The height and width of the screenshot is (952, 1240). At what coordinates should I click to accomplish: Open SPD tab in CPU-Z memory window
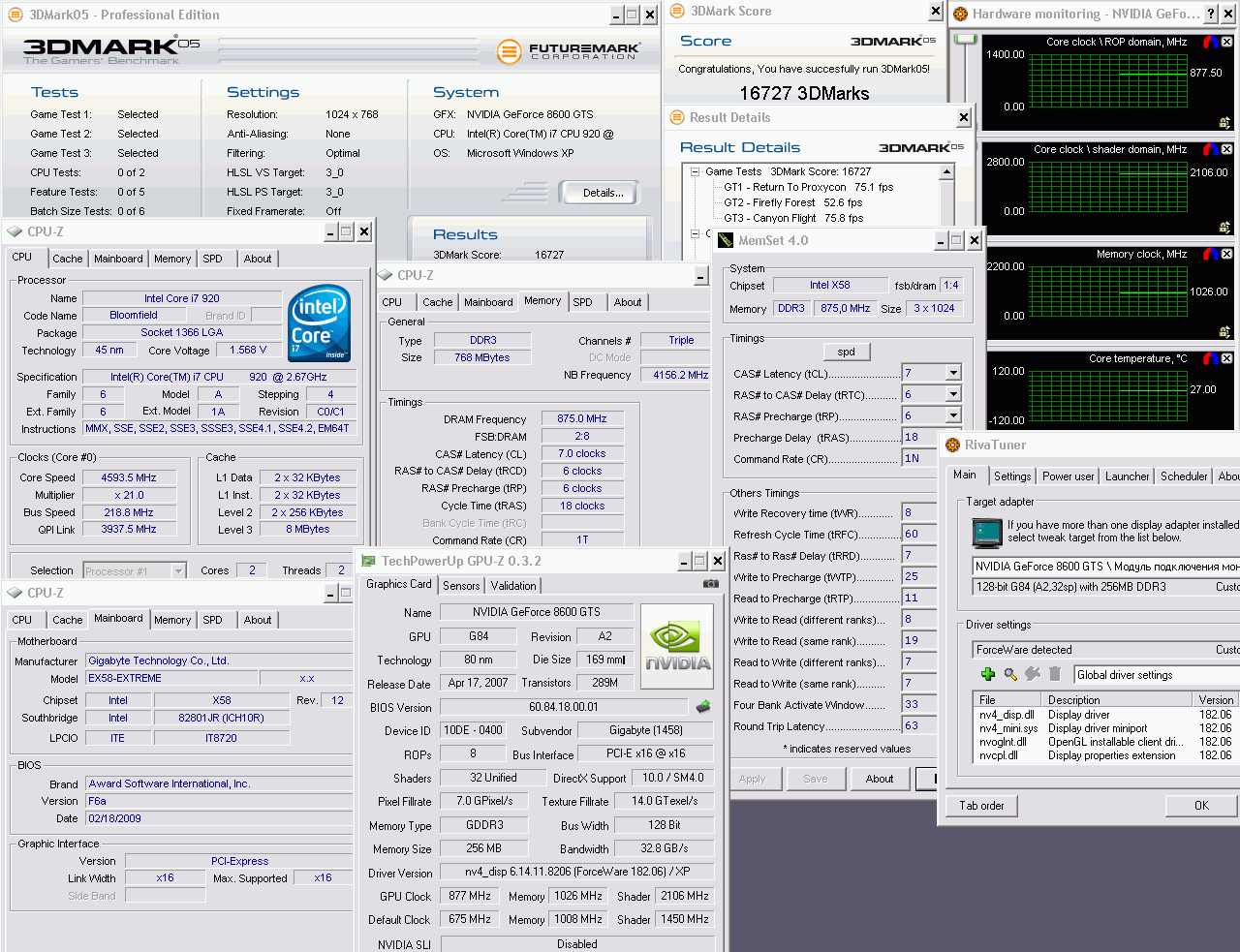pyautogui.click(x=582, y=302)
